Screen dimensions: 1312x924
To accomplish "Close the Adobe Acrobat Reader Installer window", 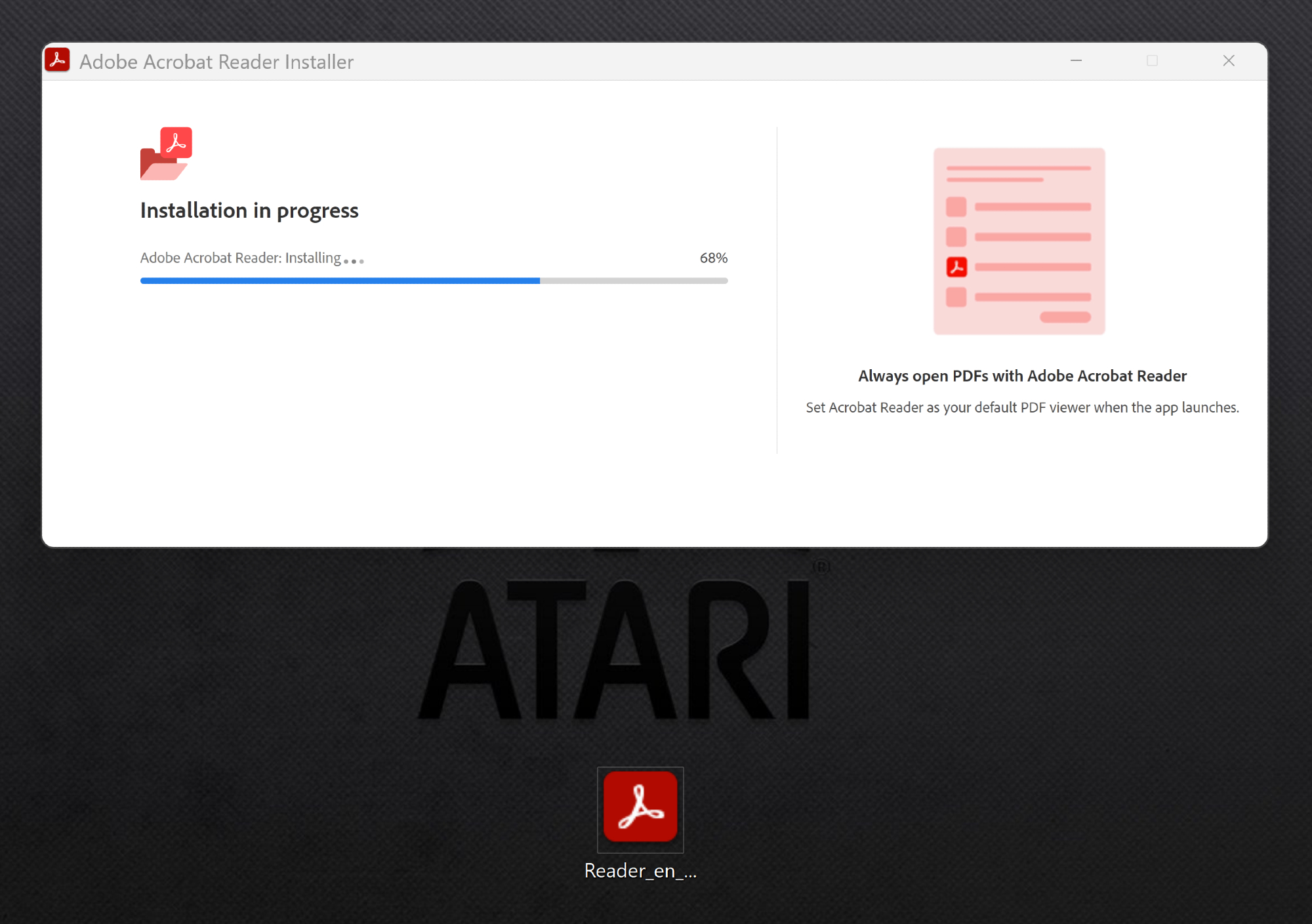I will click(x=1229, y=61).
